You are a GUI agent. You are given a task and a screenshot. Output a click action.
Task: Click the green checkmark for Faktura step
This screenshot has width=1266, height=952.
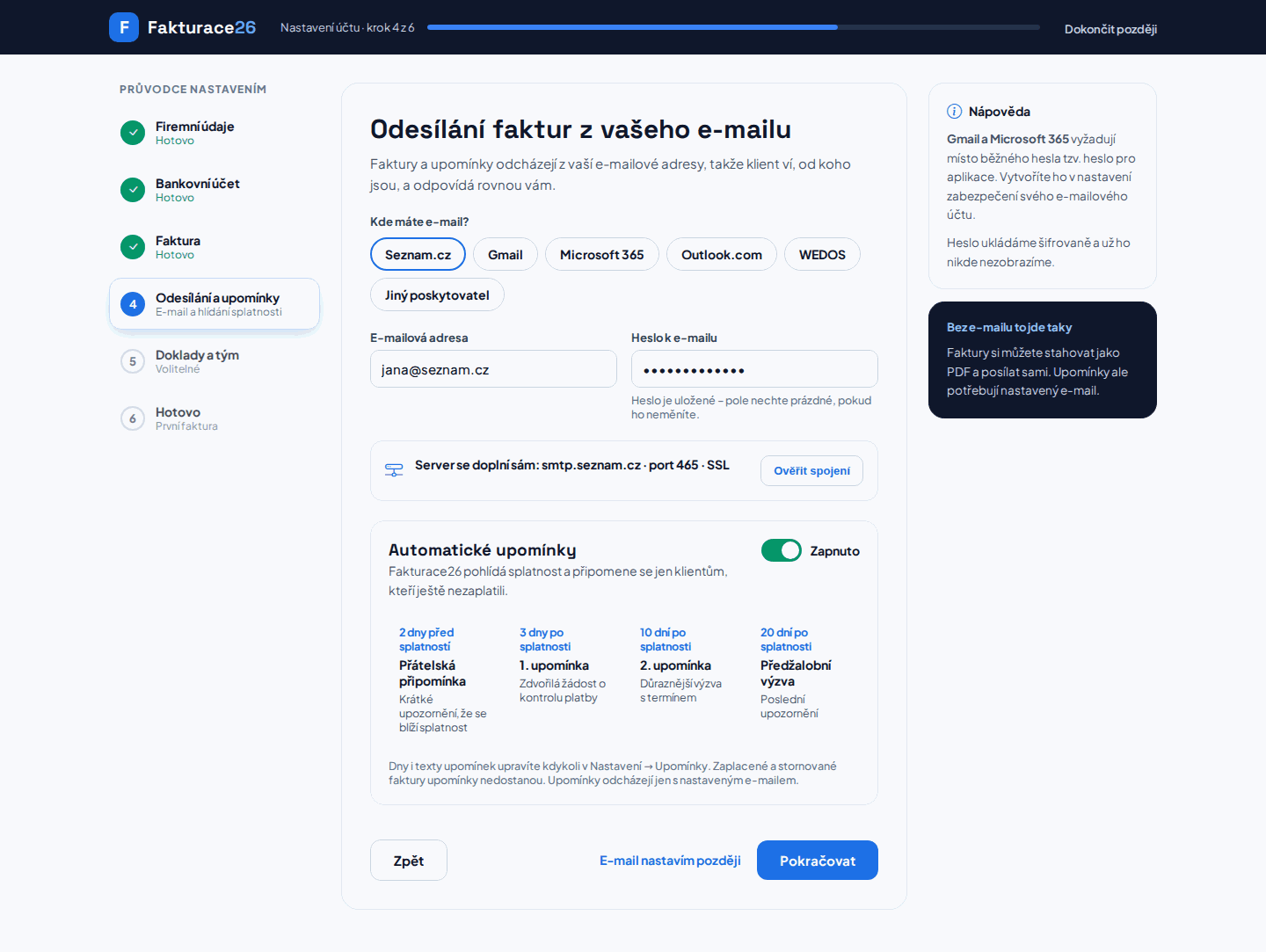[133, 247]
